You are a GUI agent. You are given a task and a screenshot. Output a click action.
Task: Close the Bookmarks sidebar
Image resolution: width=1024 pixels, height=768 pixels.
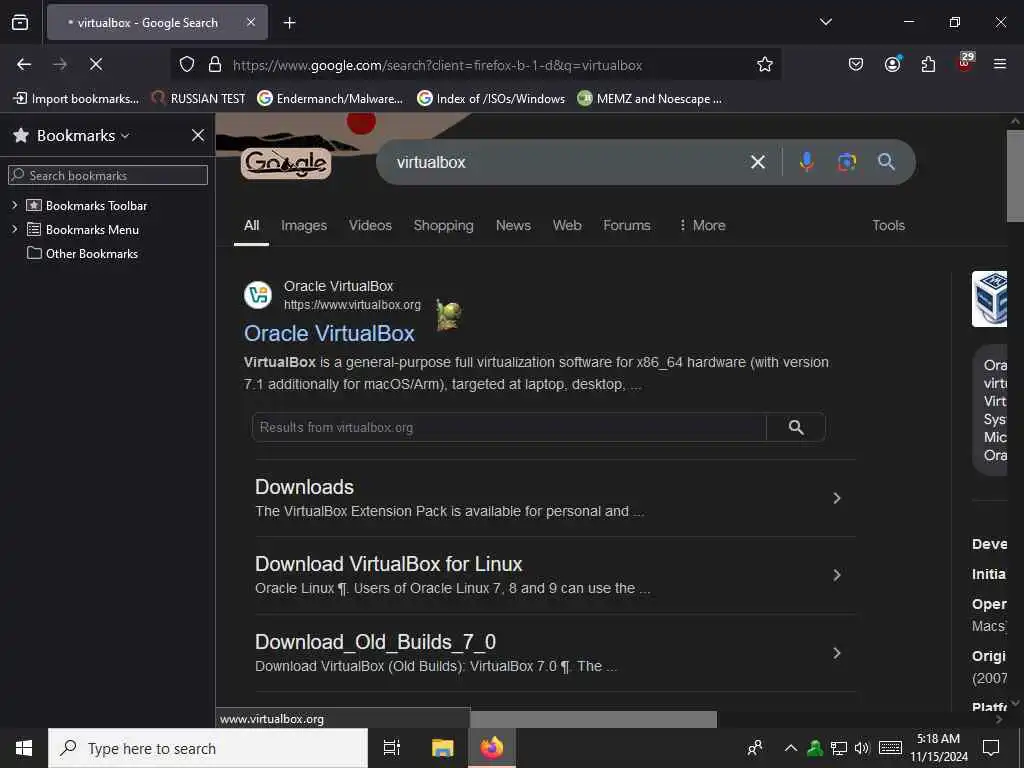point(198,135)
